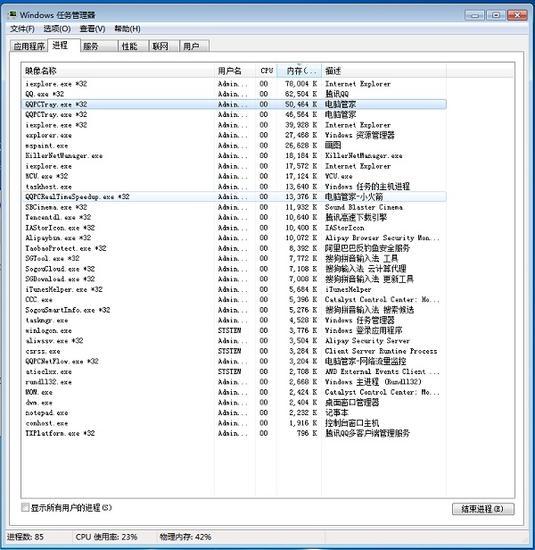Viewport: 535px width, 550px height.
Task: Select the MOM.exe process row
Action: pyautogui.click(x=234, y=392)
